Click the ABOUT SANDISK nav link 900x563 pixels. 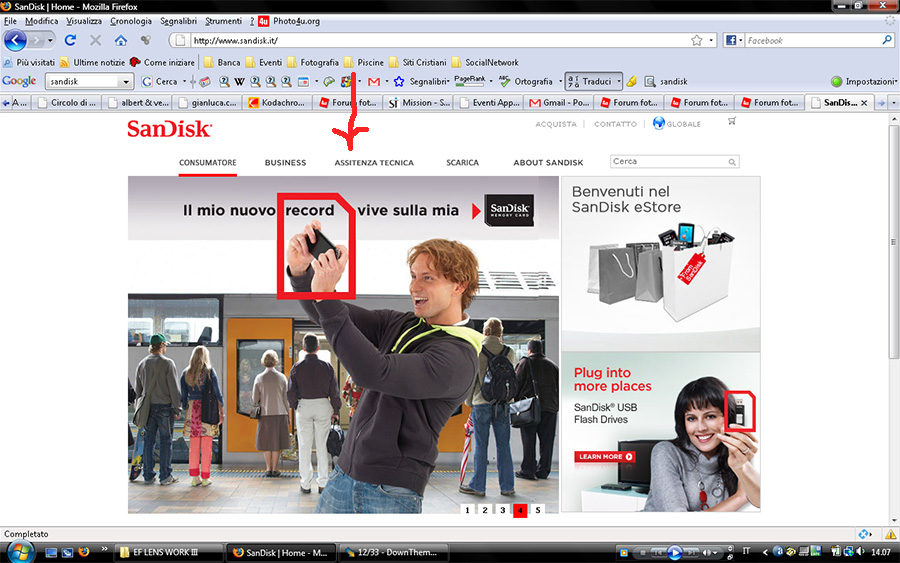(548, 163)
